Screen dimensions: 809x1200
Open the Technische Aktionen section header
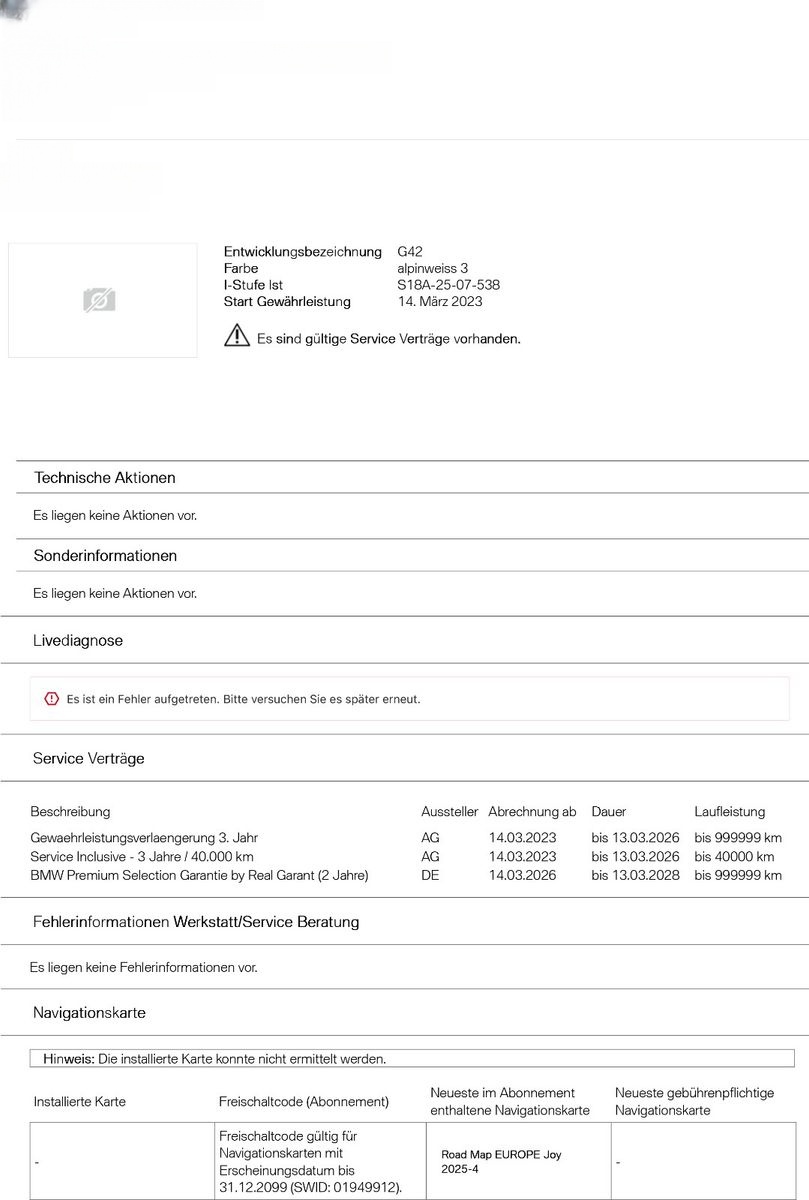pyautogui.click(x=105, y=478)
